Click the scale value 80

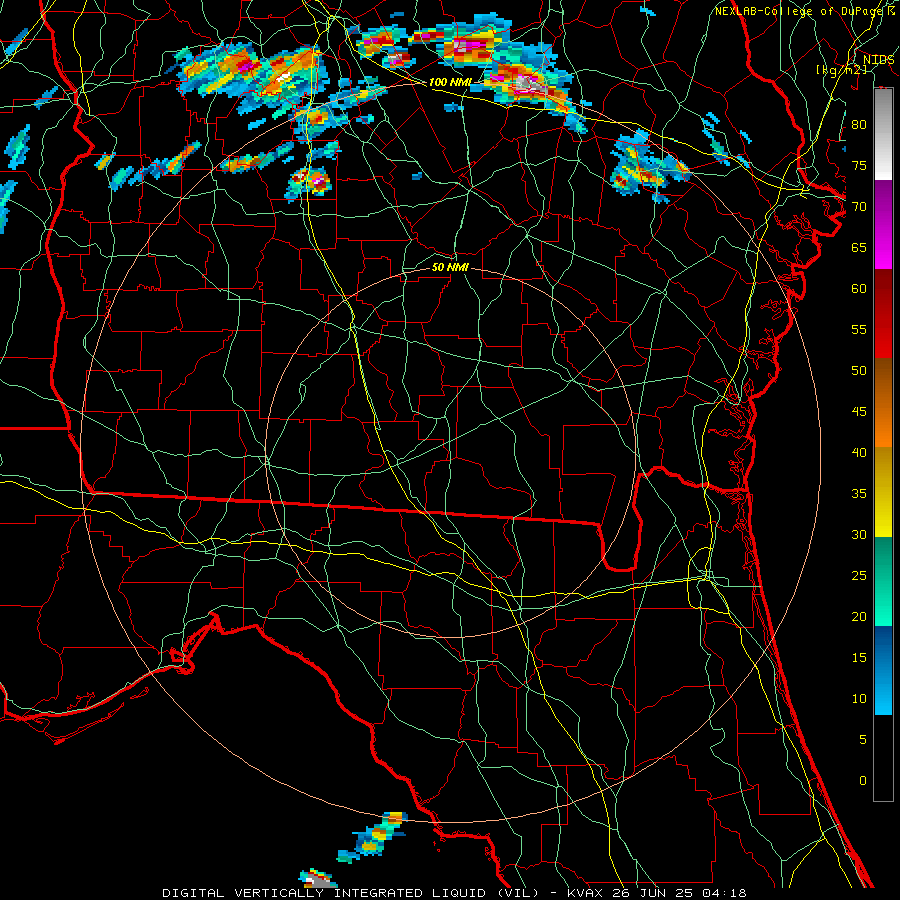click(859, 125)
